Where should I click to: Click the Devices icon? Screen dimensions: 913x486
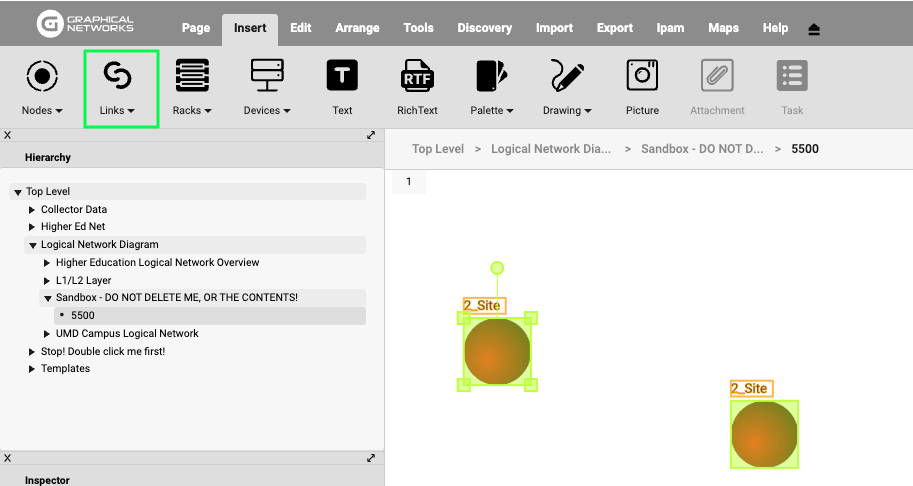pyautogui.click(x=267, y=76)
